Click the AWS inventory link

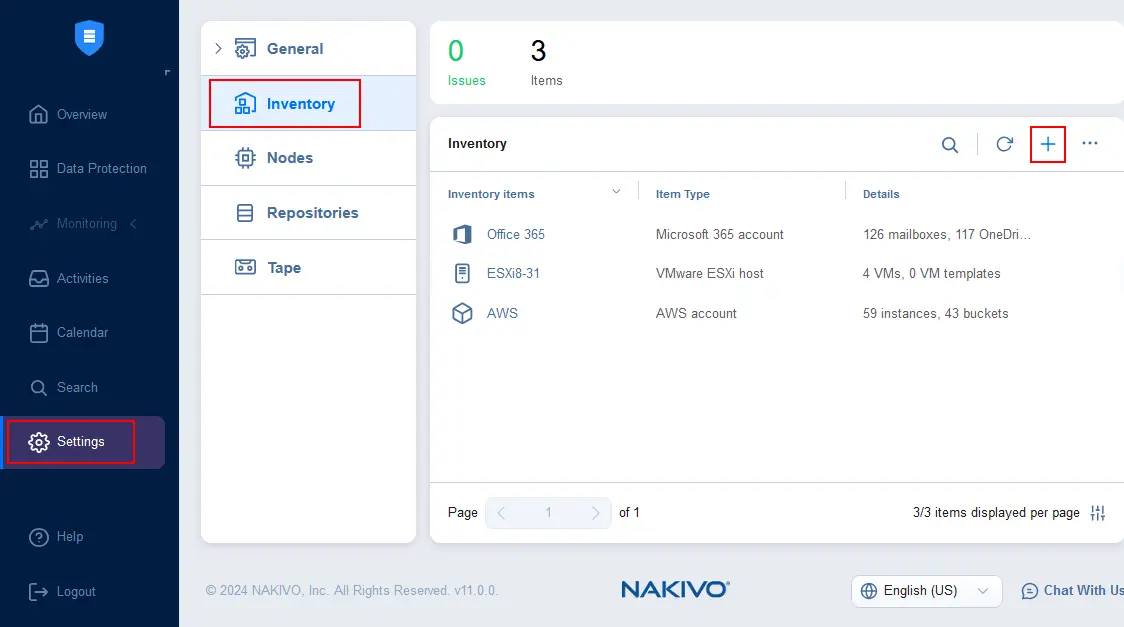[502, 314]
